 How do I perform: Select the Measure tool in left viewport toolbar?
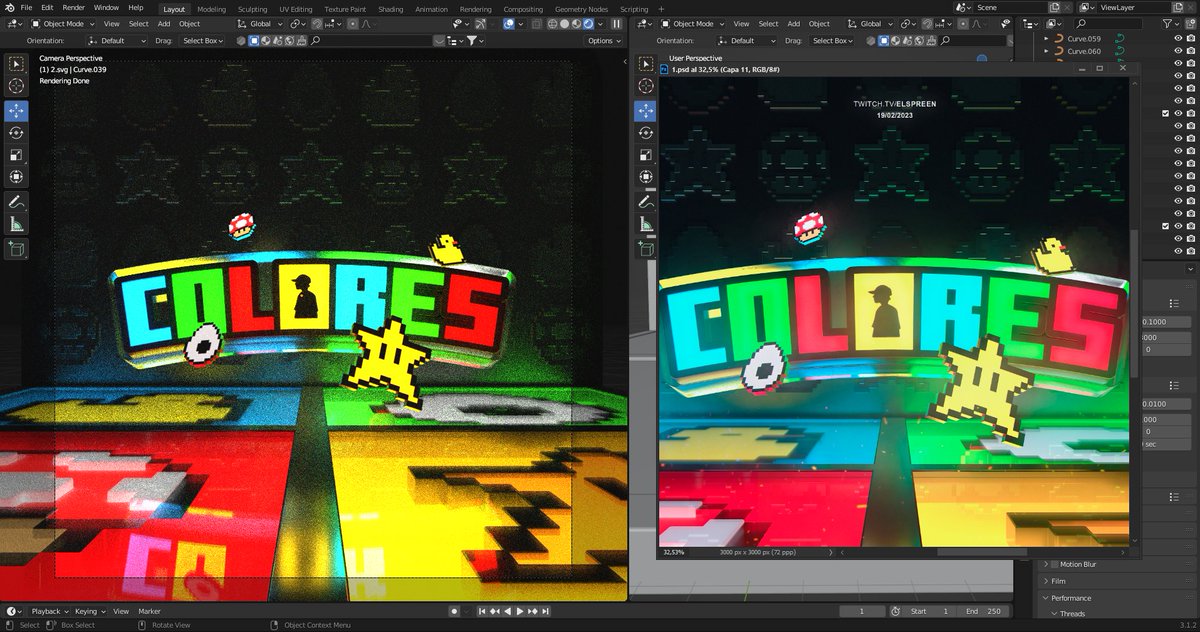pos(17,224)
